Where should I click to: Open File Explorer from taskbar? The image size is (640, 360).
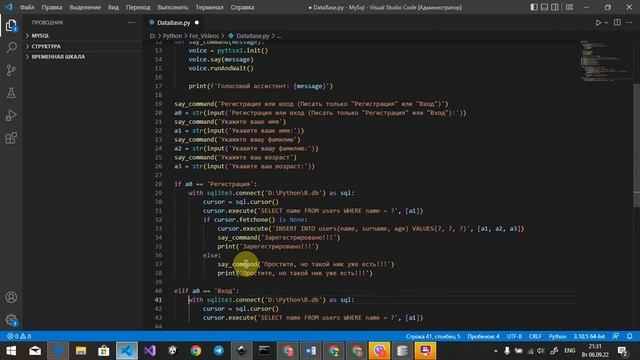click(81, 351)
